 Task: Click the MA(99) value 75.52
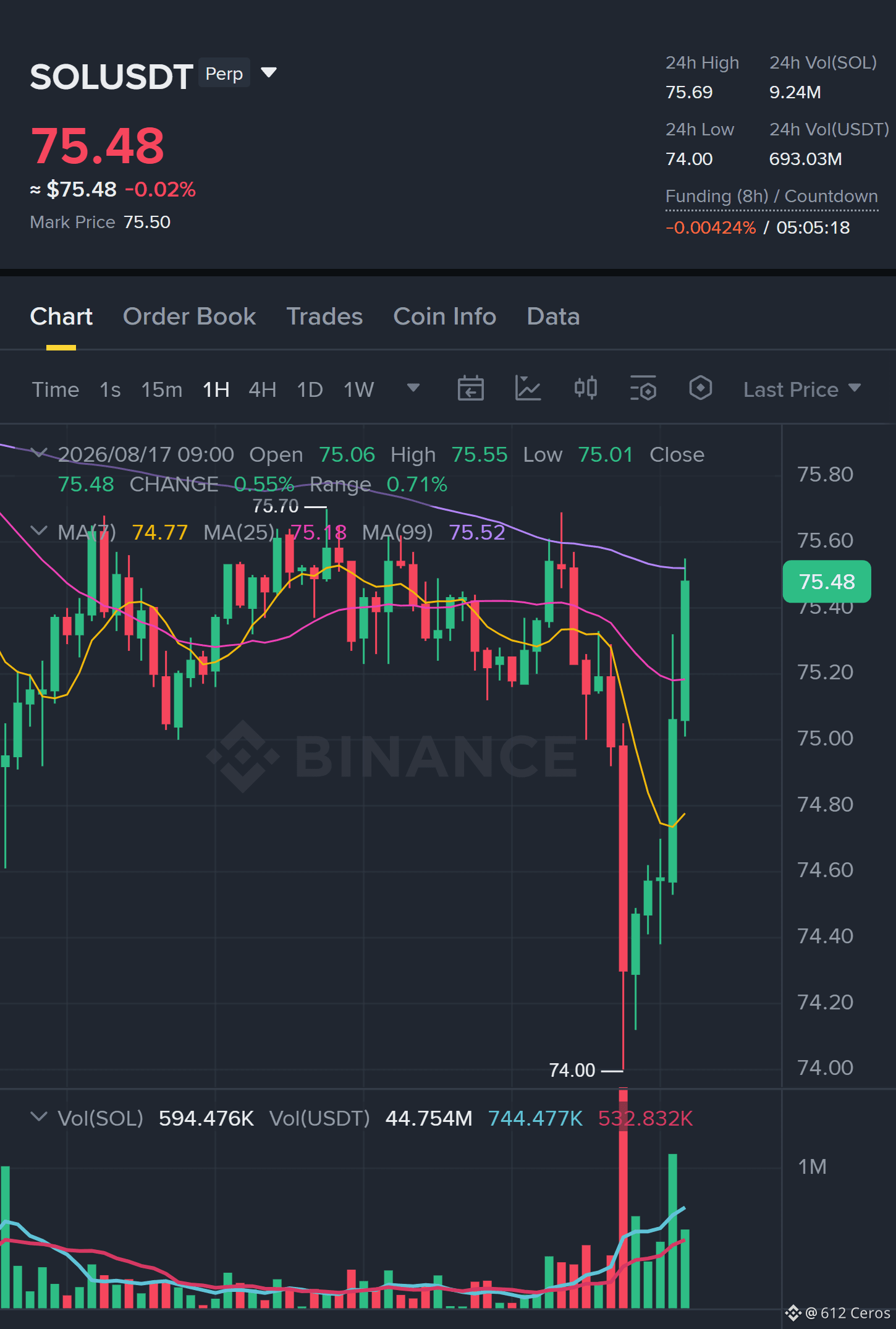tap(477, 532)
